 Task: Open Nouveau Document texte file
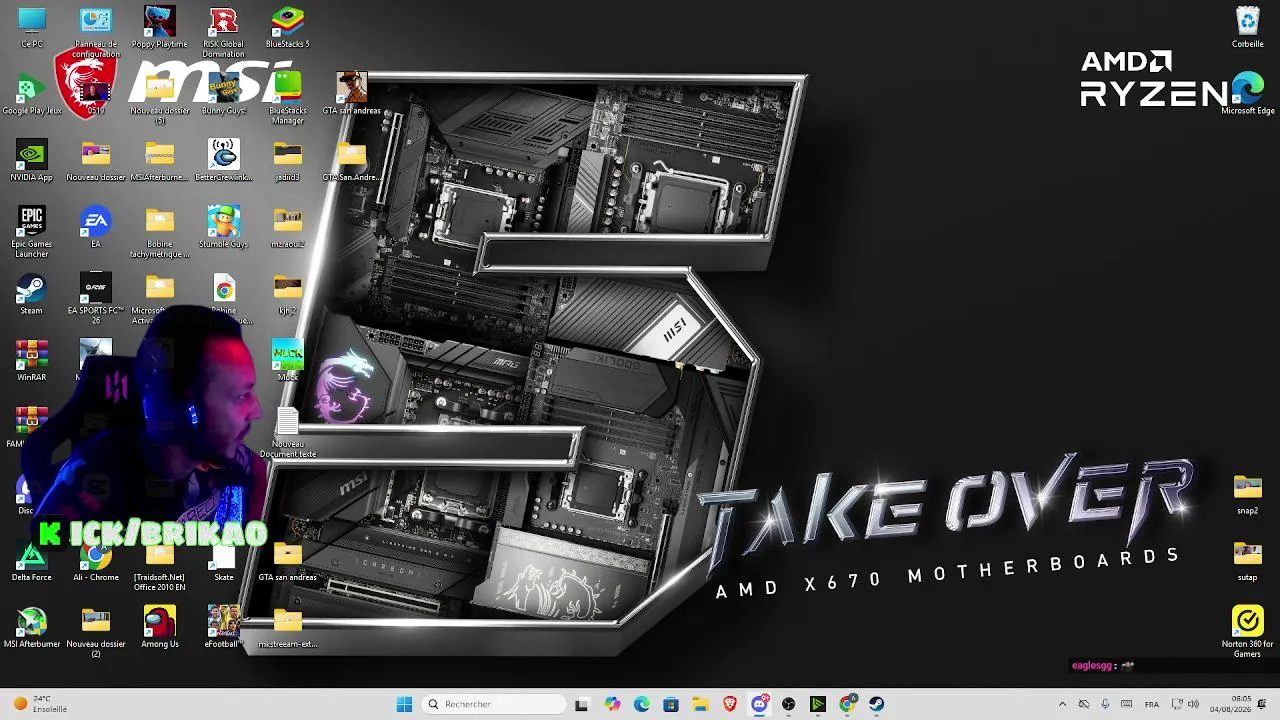pos(288,432)
